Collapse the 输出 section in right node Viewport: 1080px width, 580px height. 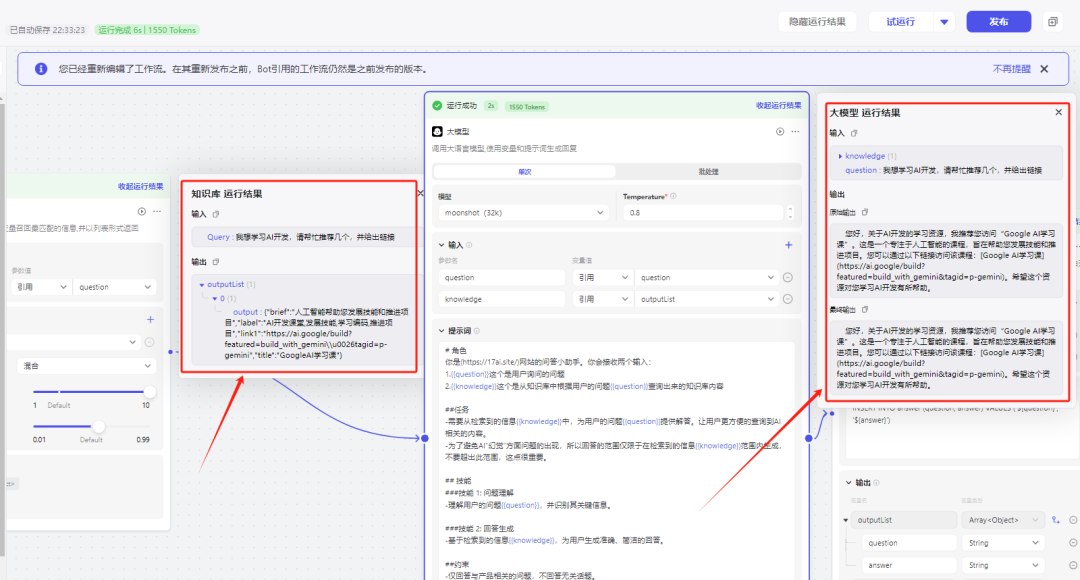click(849, 483)
